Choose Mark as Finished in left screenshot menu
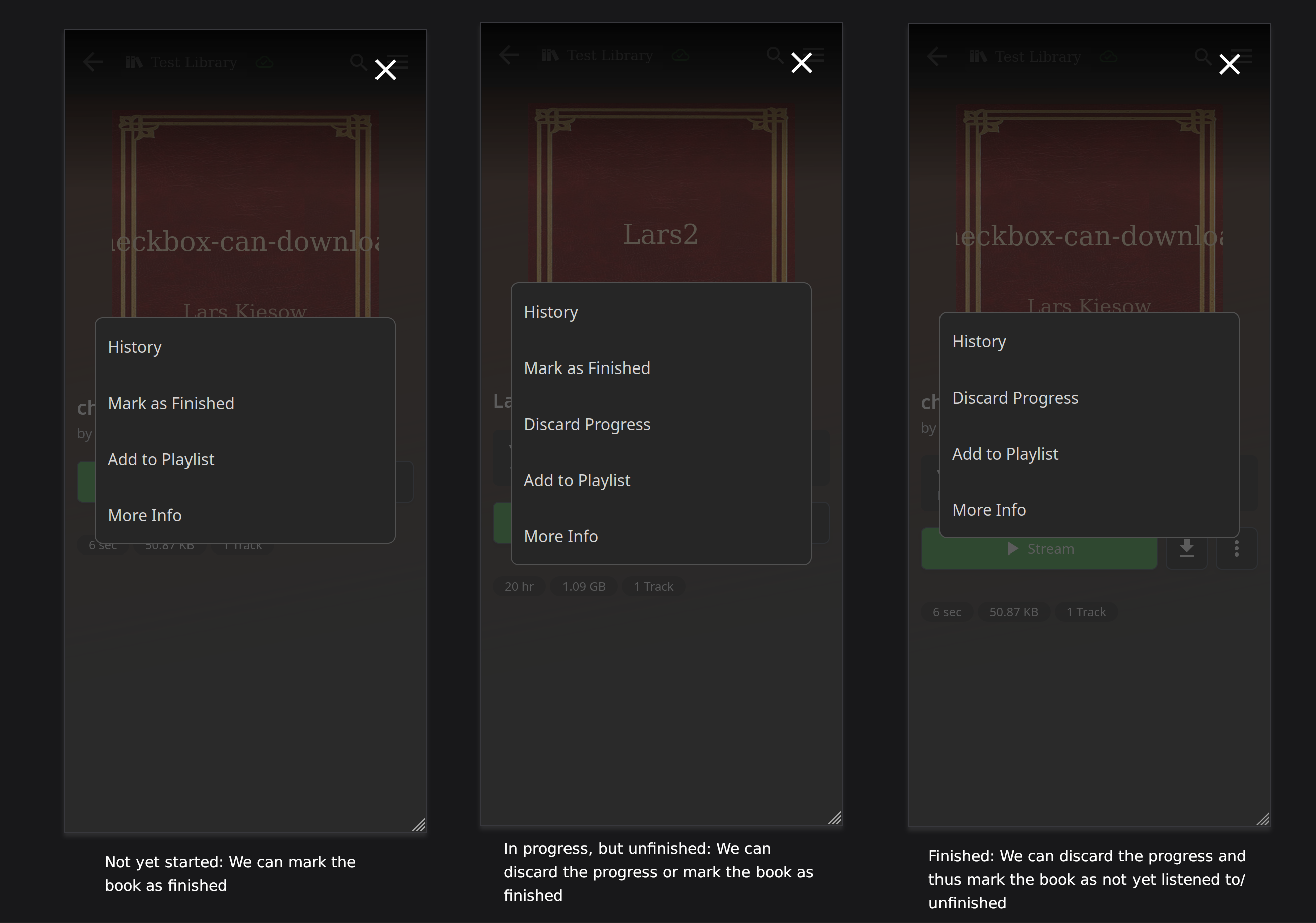This screenshot has height=923, width=1316. tap(245, 404)
